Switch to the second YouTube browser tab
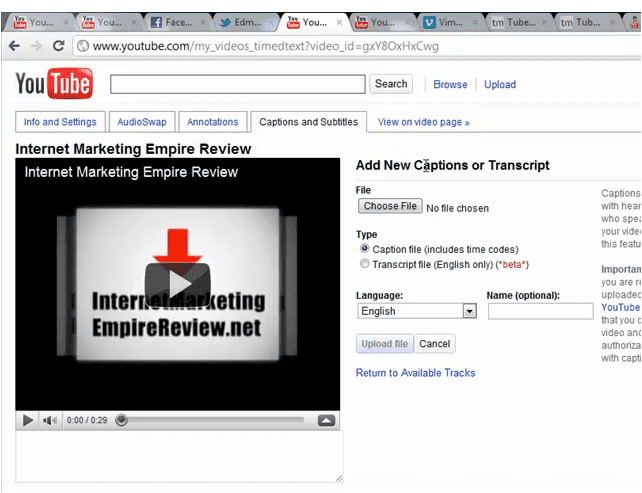 pos(109,22)
